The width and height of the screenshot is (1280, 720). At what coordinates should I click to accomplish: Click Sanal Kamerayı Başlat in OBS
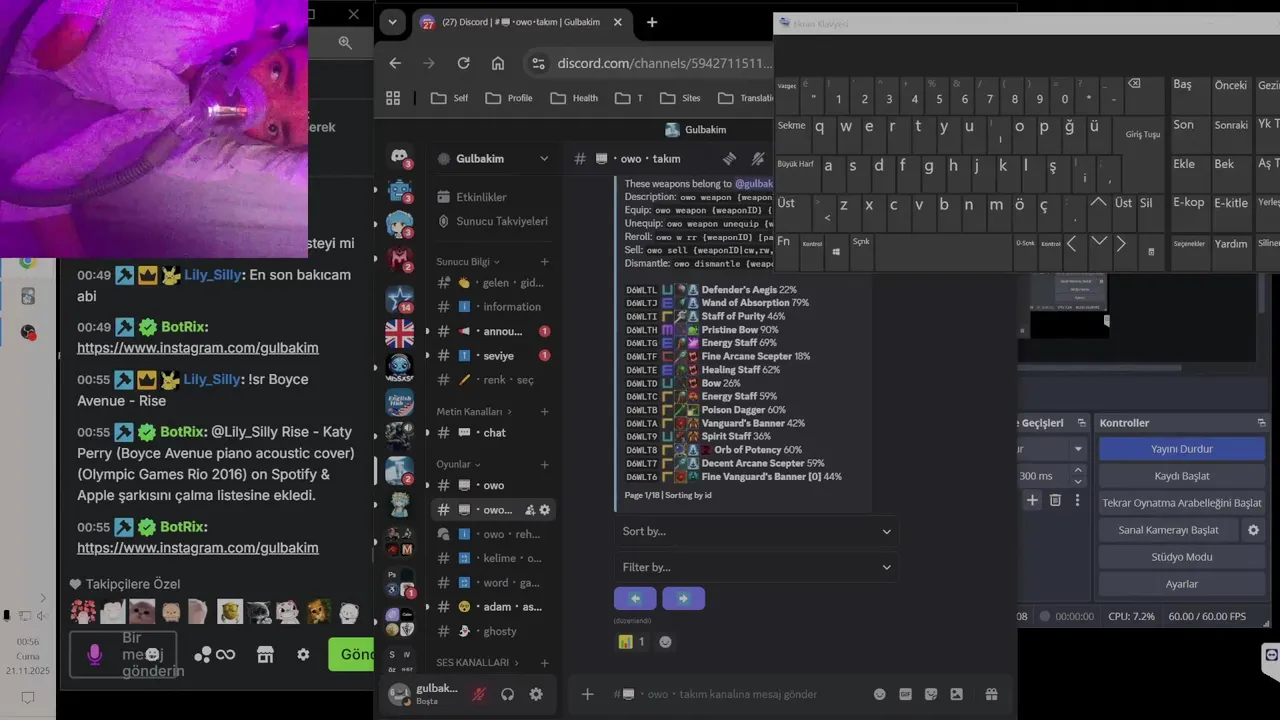[x=1168, y=530]
